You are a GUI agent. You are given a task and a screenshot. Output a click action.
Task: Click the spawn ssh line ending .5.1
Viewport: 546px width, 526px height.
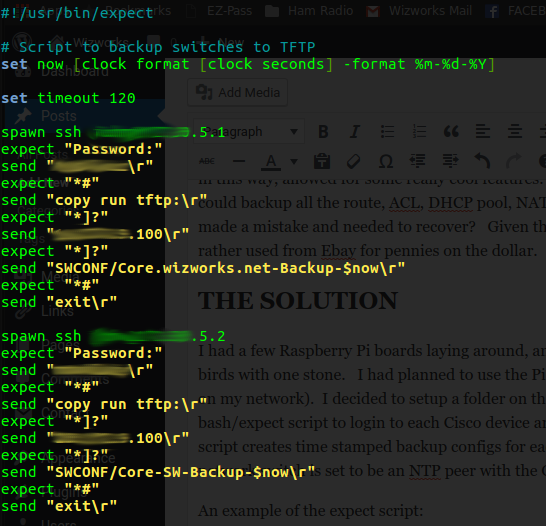[x=113, y=133]
